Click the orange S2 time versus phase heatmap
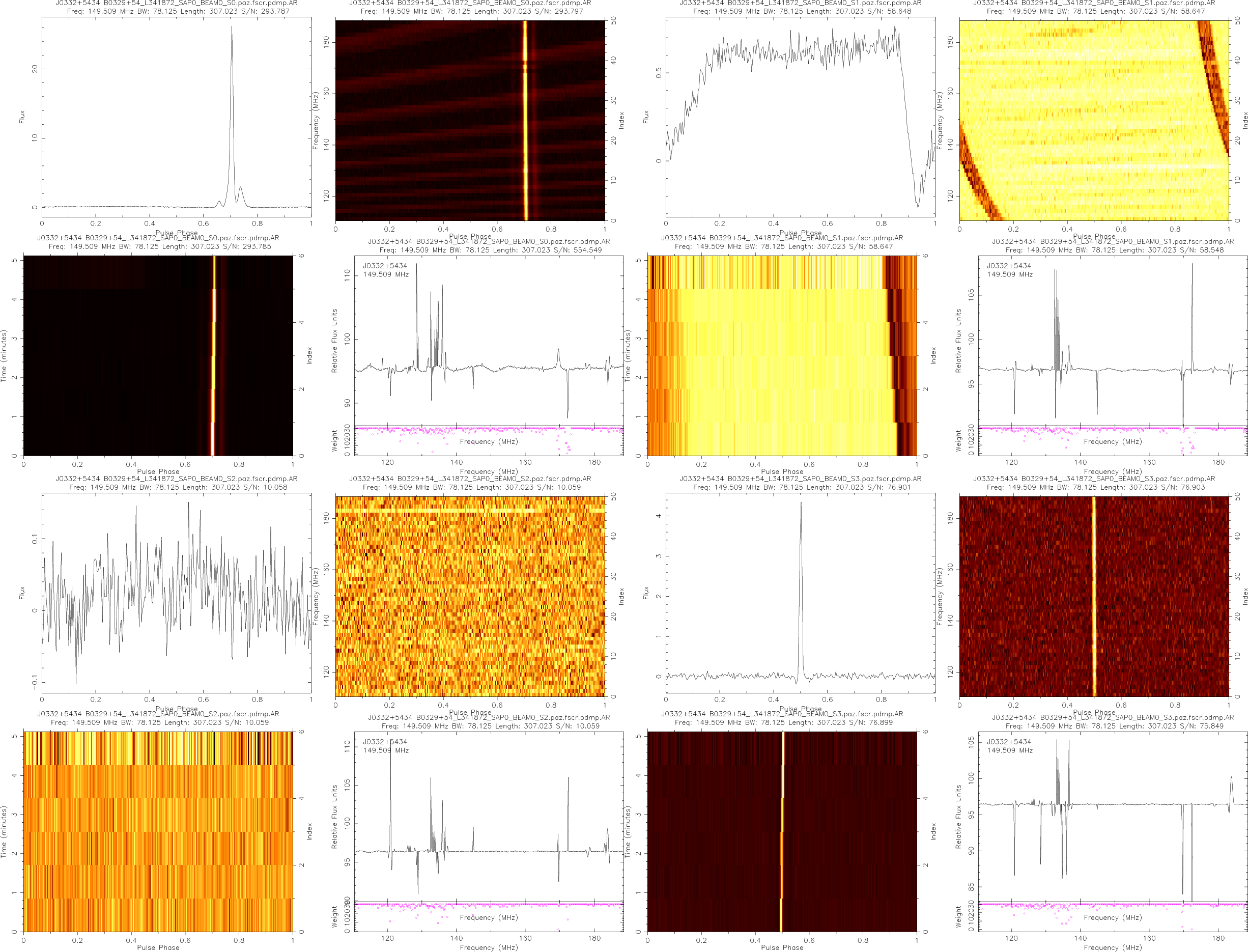The height and width of the screenshot is (952, 1248). (x=158, y=831)
